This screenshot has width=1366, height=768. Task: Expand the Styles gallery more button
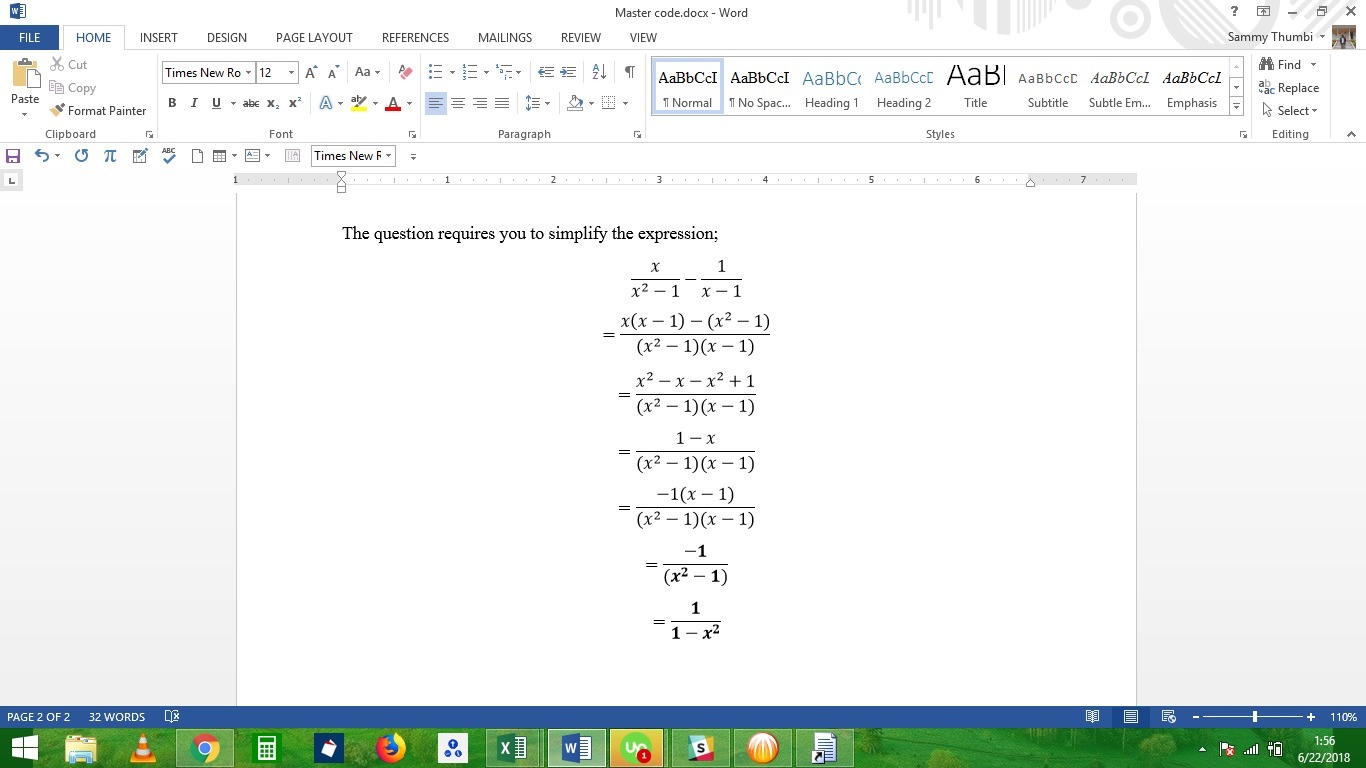[x=1237, y=106]
